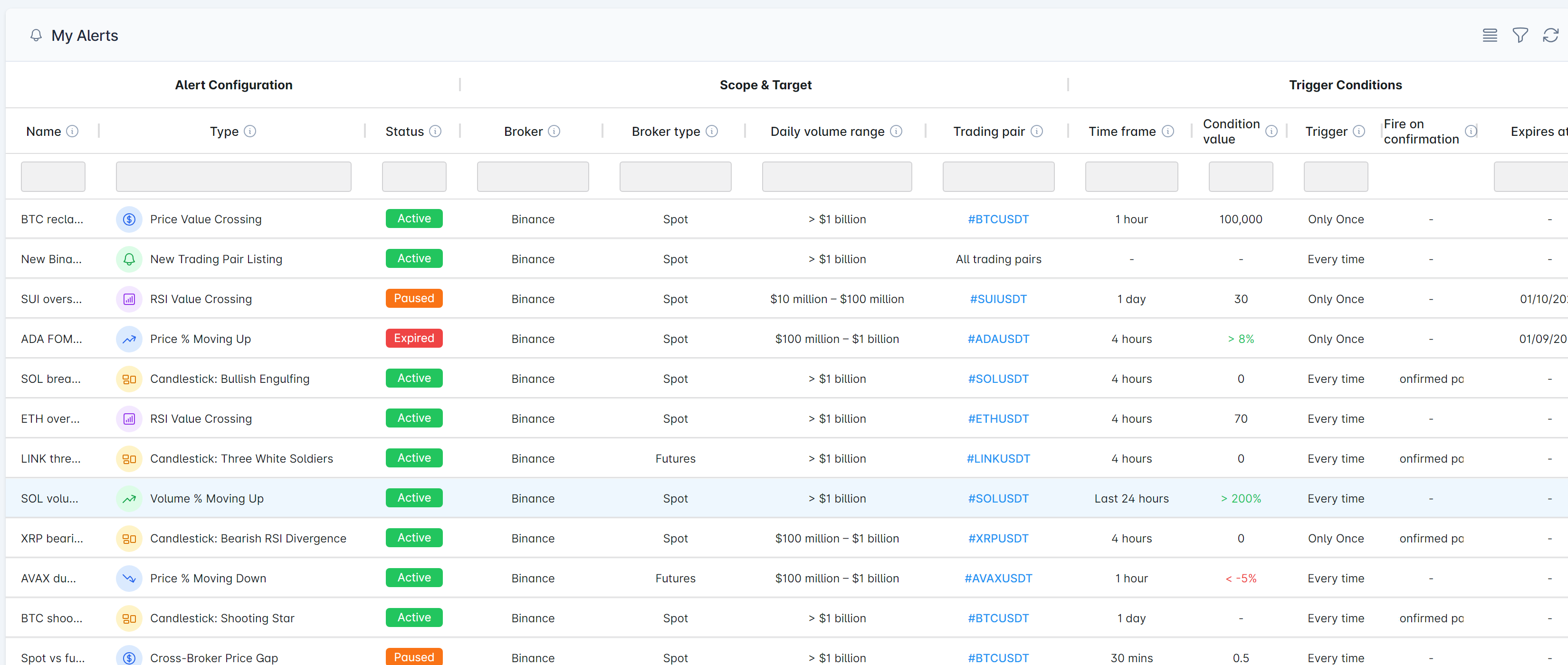1568x665 pixels.
Task: Click the SUI RSI Value Crossing icon
Action: point(129,299)
